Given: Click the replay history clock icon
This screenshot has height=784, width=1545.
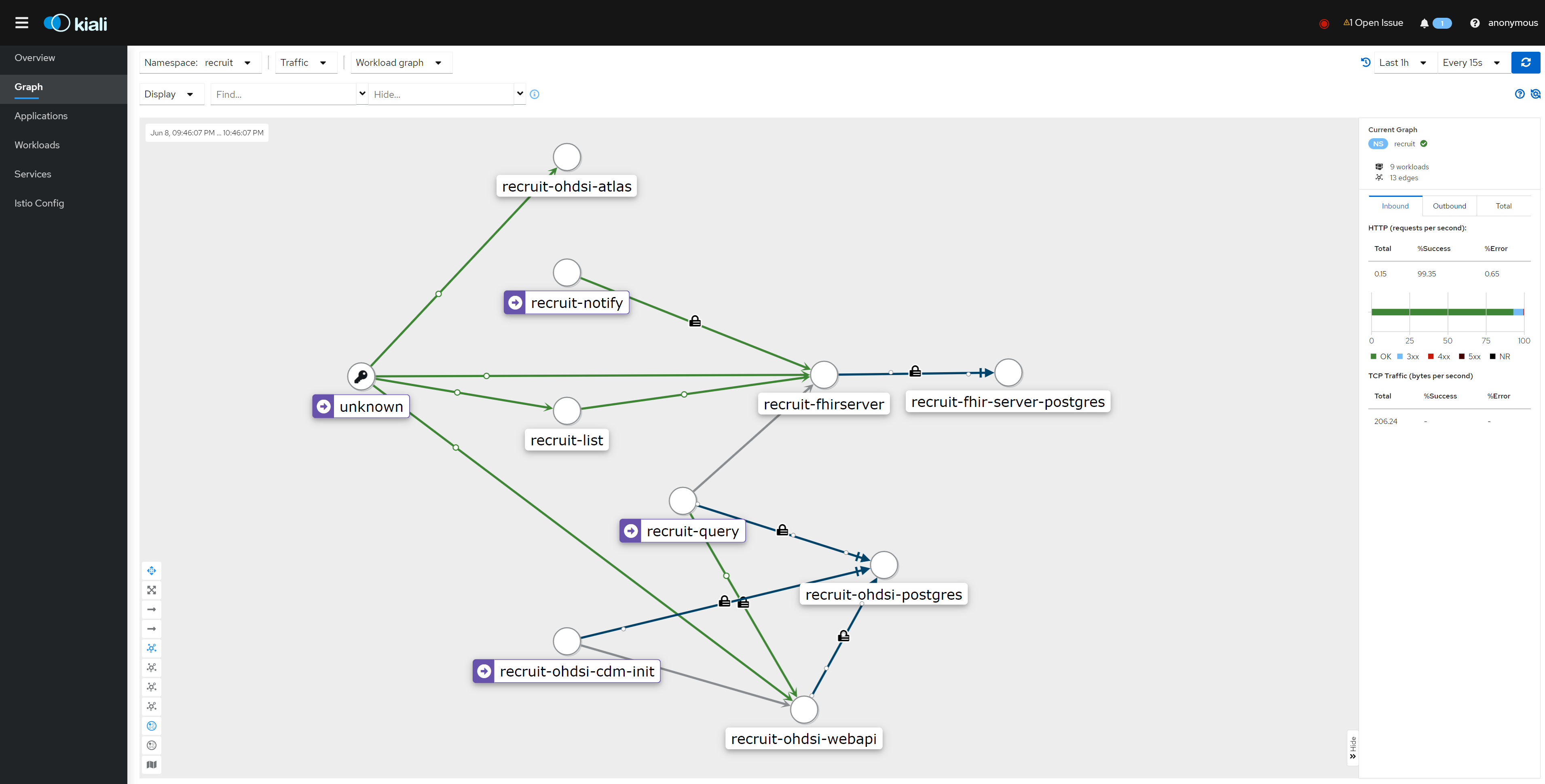Looking at the screenshot, I should (1365, 62).
